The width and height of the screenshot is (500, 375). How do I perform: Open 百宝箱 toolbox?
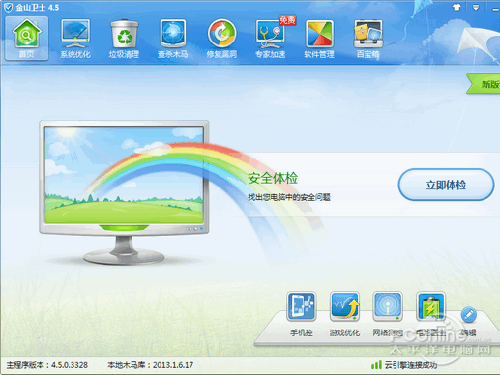[x=368, y=38]
